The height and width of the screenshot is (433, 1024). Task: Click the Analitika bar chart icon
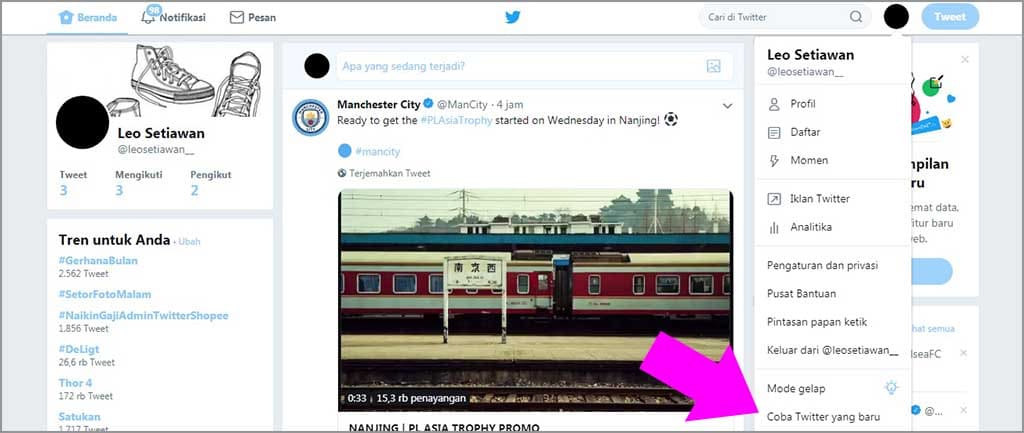(x=774, y=227)
